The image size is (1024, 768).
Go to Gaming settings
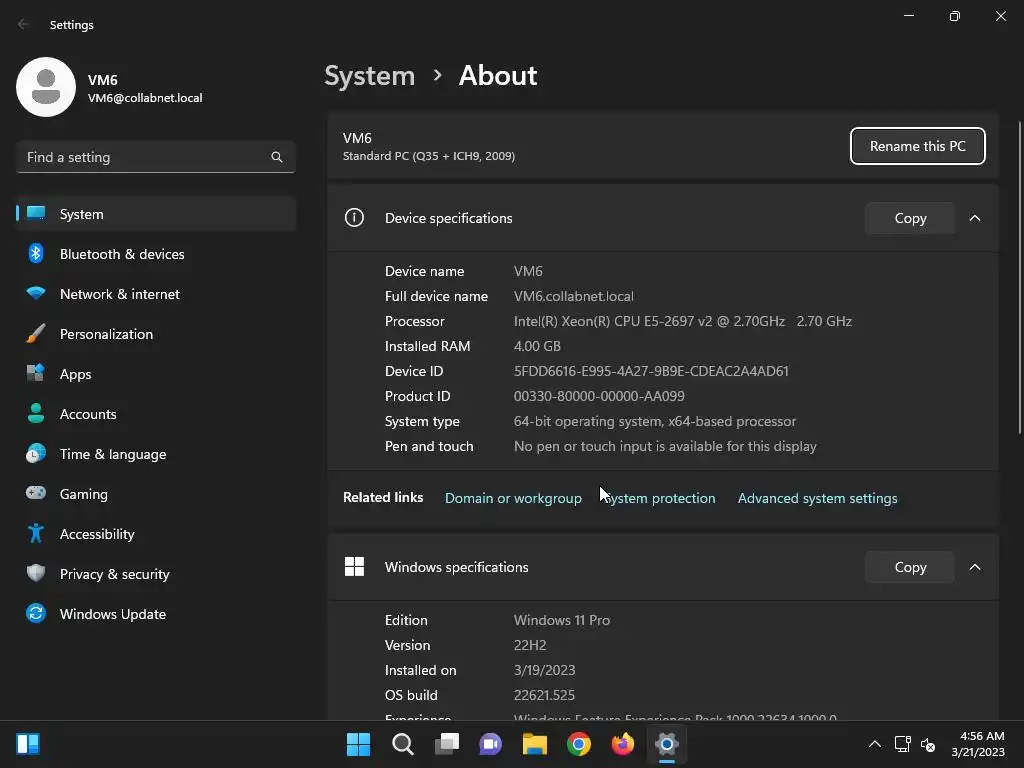pyautogui.click(x=156, y=494)
